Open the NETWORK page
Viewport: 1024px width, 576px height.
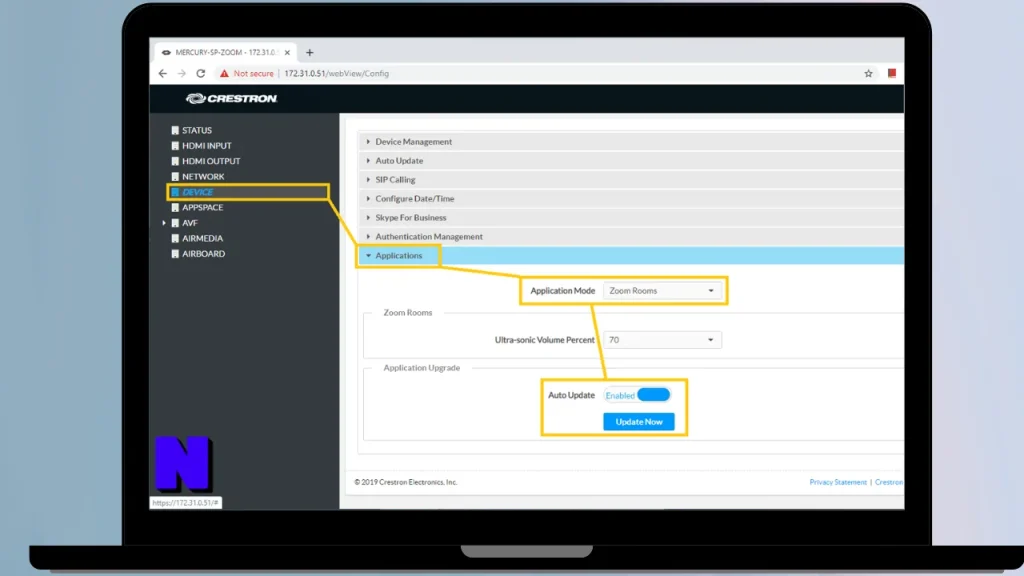[203, 176]
